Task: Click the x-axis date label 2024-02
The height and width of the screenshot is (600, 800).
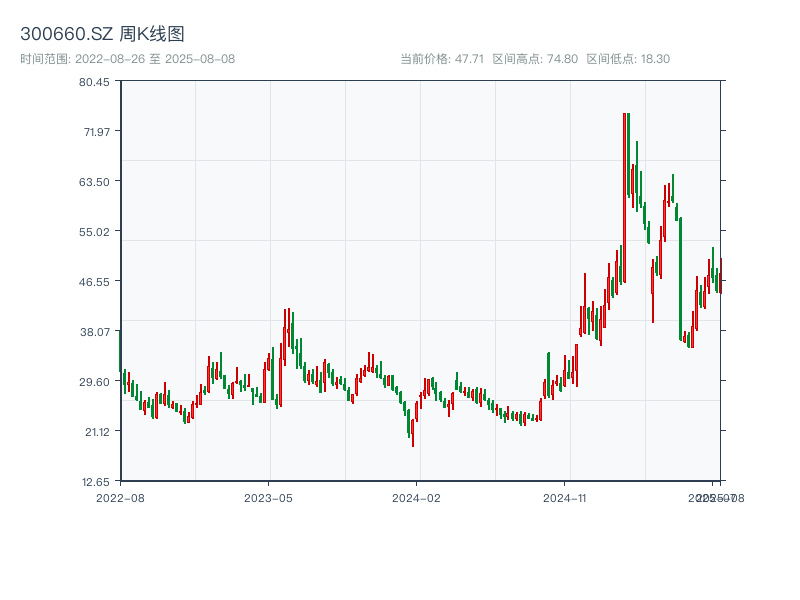Action: coord(416,498)
